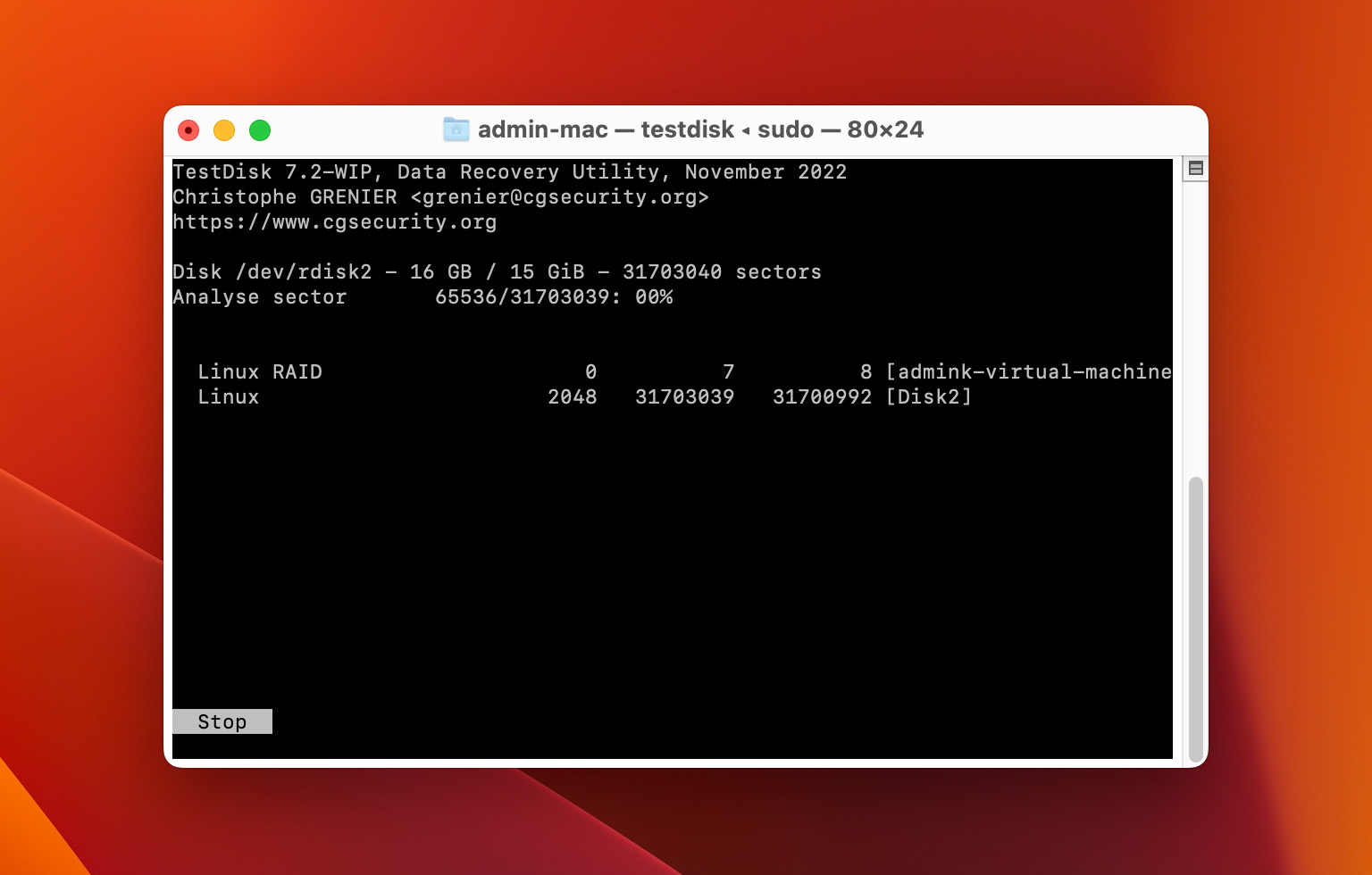Click the grenier@cgsecurity.org email text

(560, 196)
